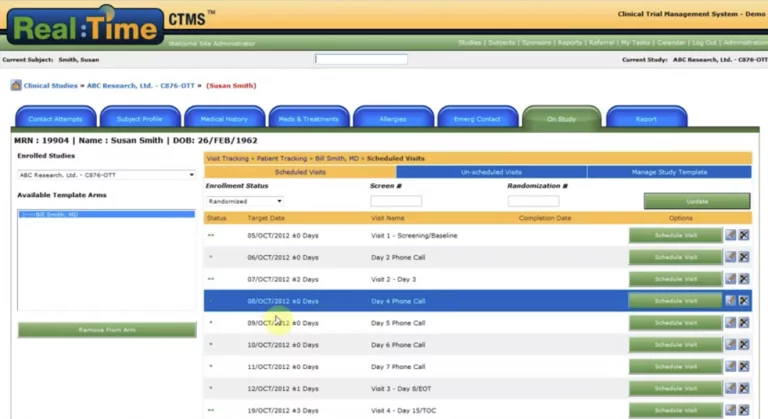The image size is (768, 419).
Task: Open the Contact Attempts tab
Action: (x=55, y=118)
